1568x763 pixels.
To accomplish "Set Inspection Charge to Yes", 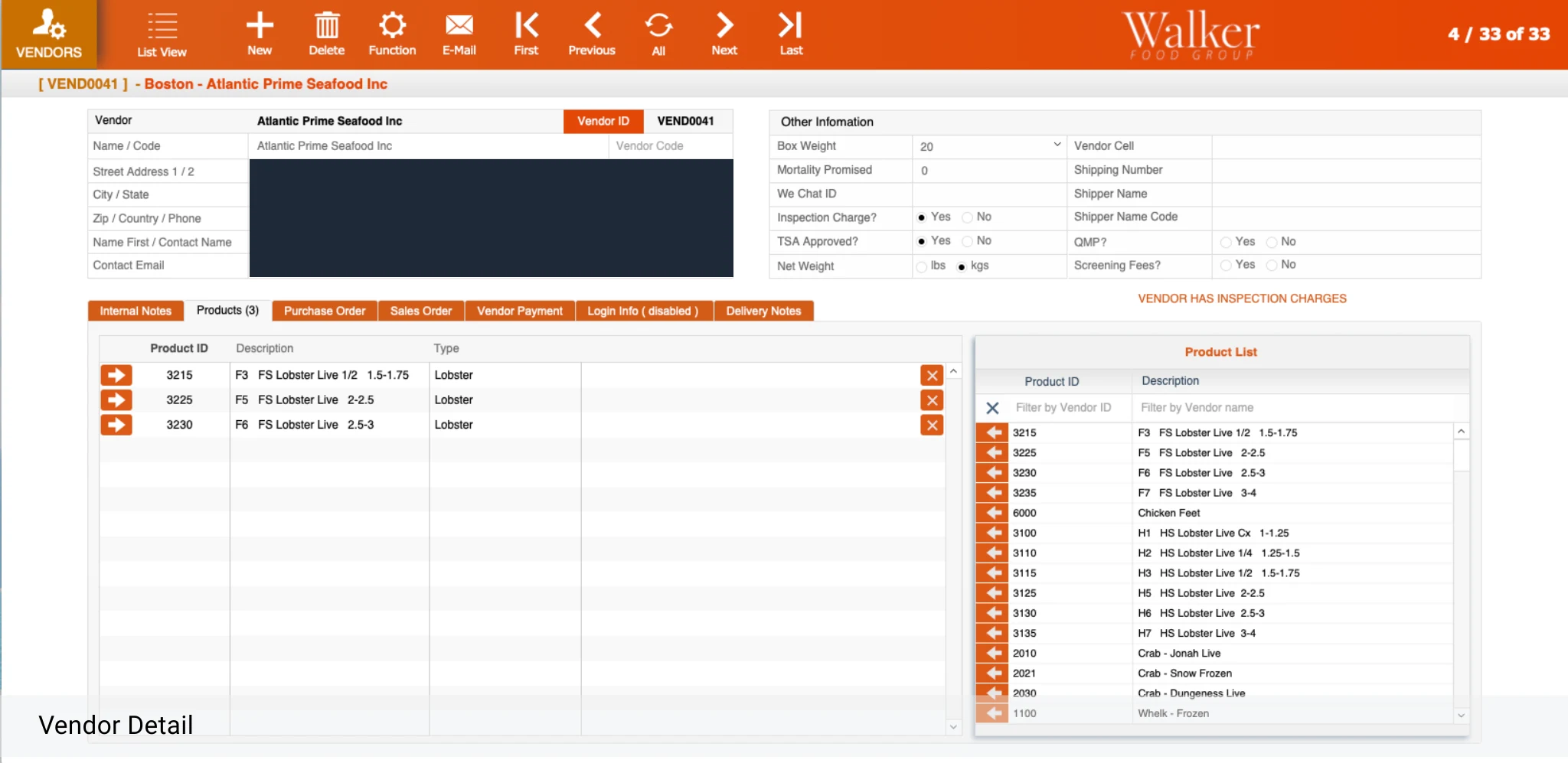I will coord(922,218).
